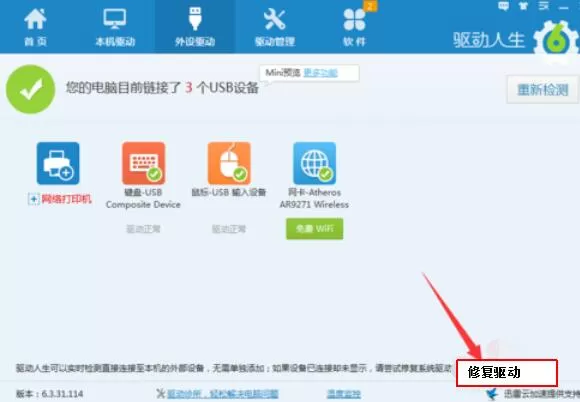Screen dimensions: 580x402
Task: Click 驱动正常 status under keyboard
Action: (143, 229)
